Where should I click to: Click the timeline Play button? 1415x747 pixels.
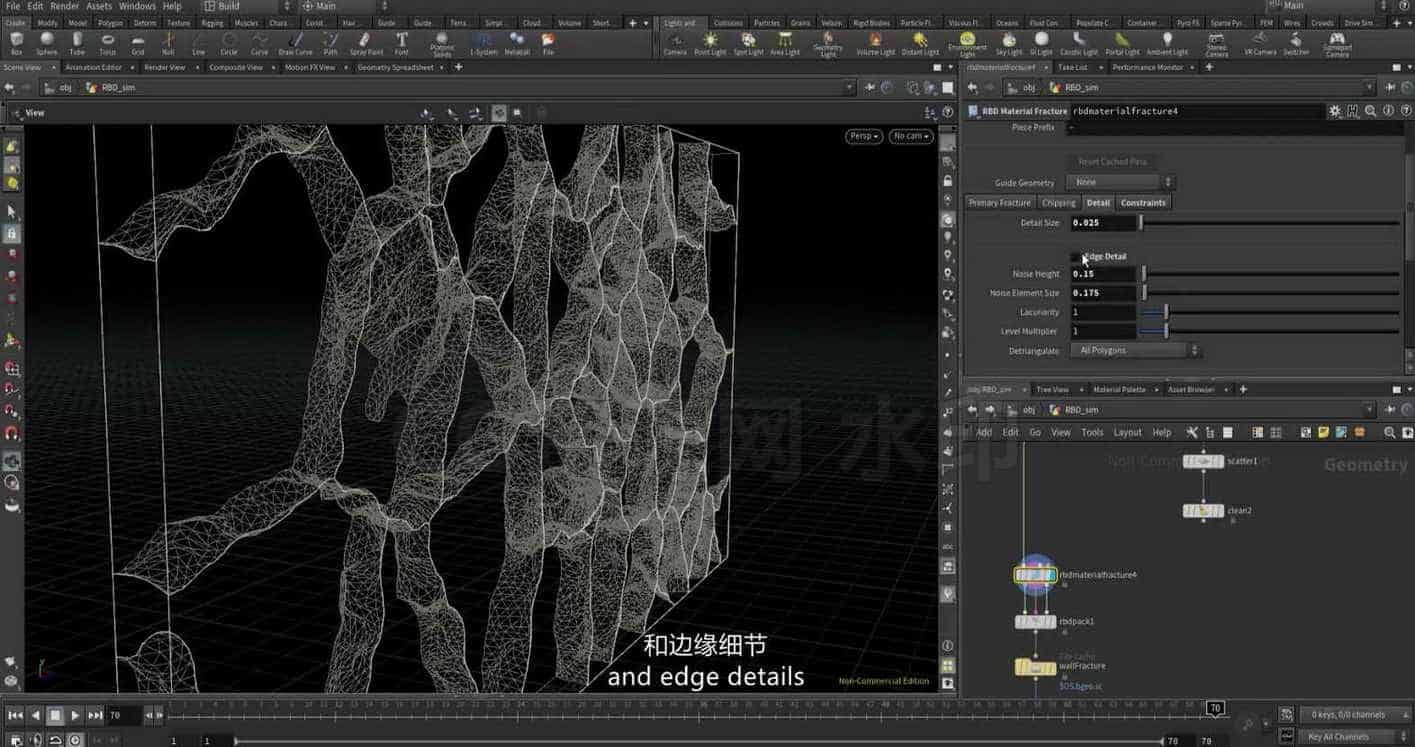coord(75,715)
